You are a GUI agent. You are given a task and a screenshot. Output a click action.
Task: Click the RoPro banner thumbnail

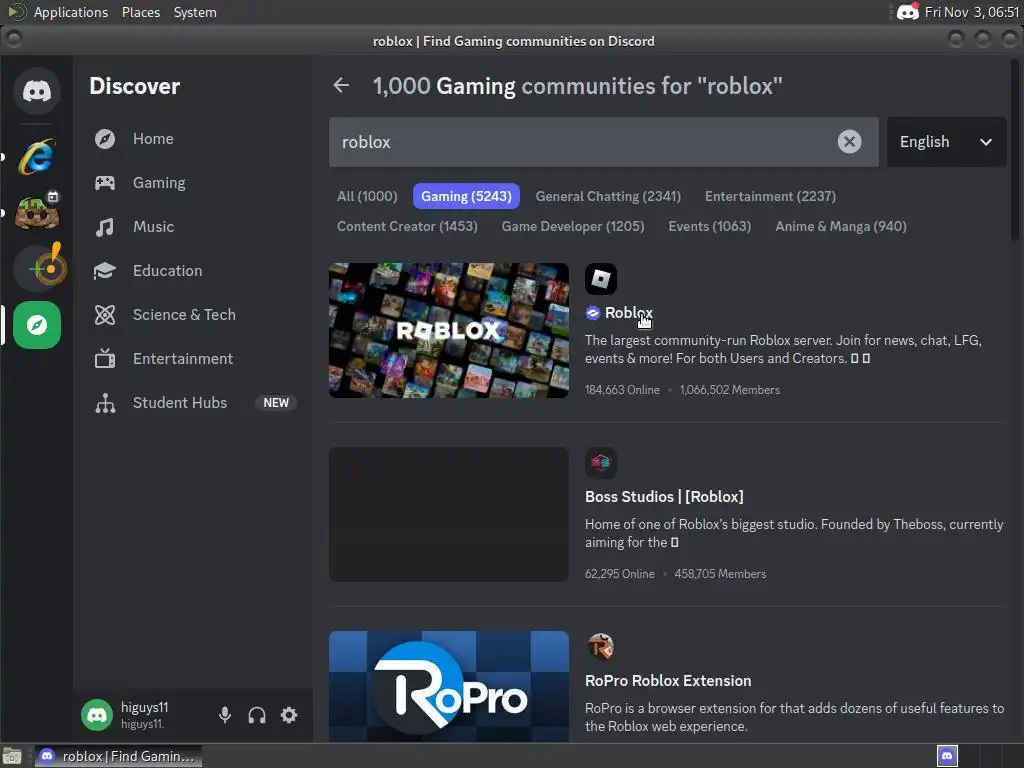tap(449, 686)
